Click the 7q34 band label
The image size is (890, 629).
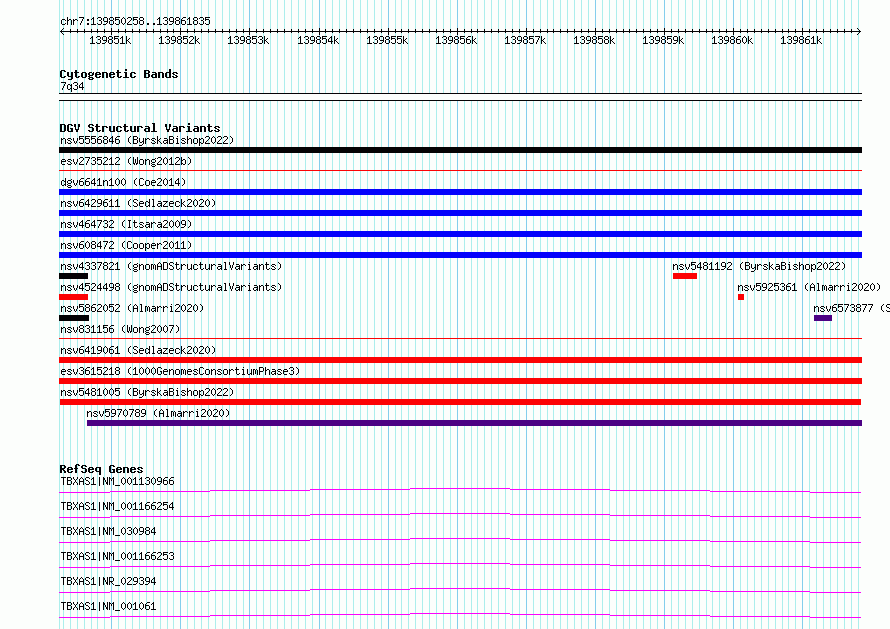tap(72, 86)
